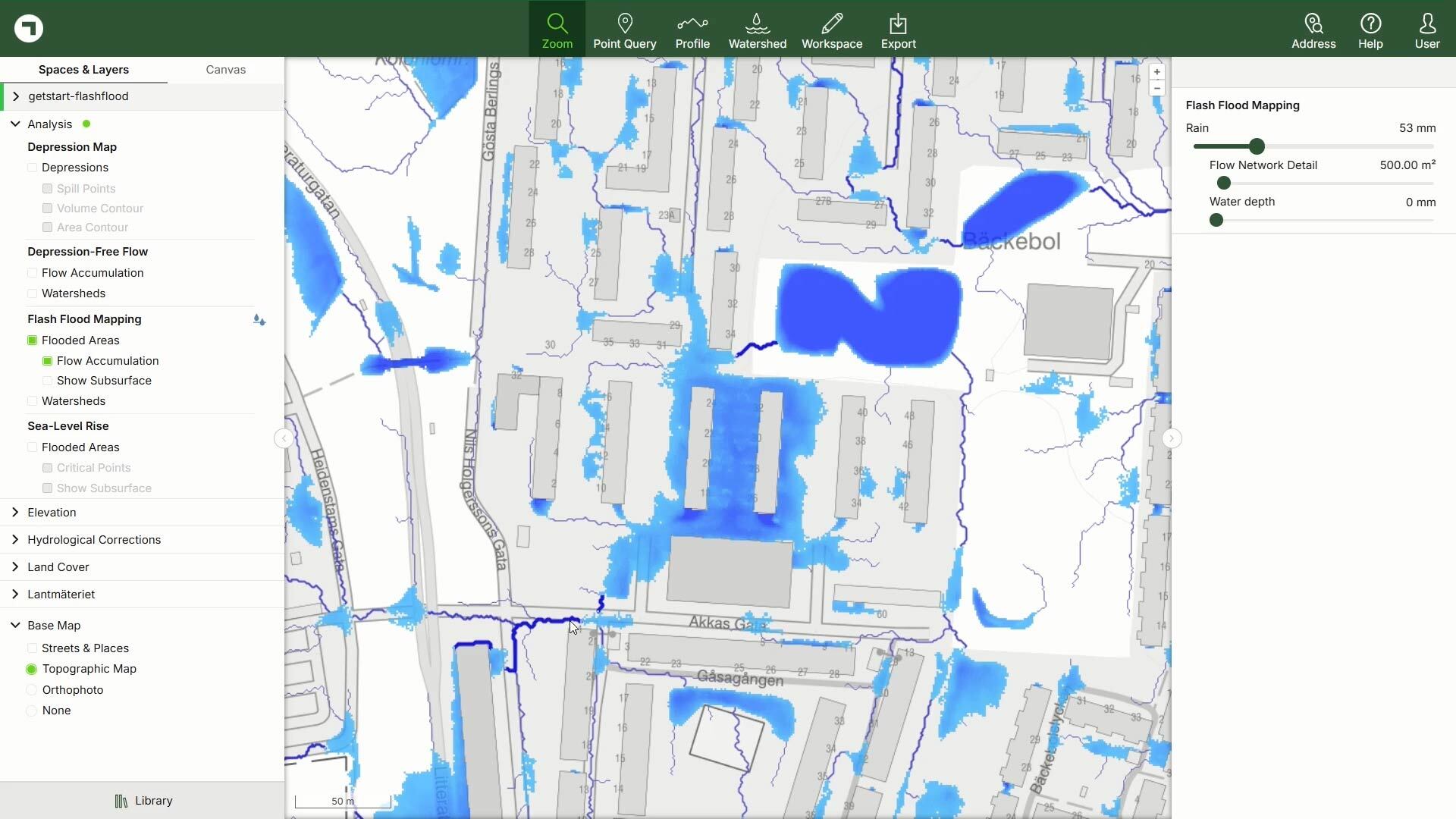Screen dimensions: 1456x819
Task: Collapse the Analysis section
Action: (15, 124)
